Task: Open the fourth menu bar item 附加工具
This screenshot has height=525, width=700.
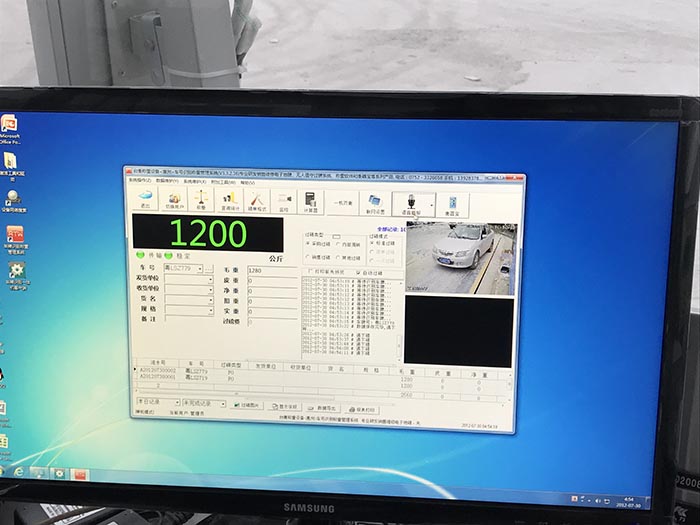Action: (223, 182)
